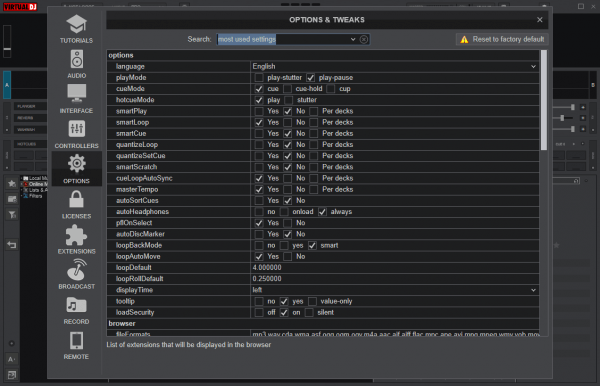The height and width of the screenshot is (386, 600).
Task: Select the quantizeSetCue setting name
Action: click(140, 156)
